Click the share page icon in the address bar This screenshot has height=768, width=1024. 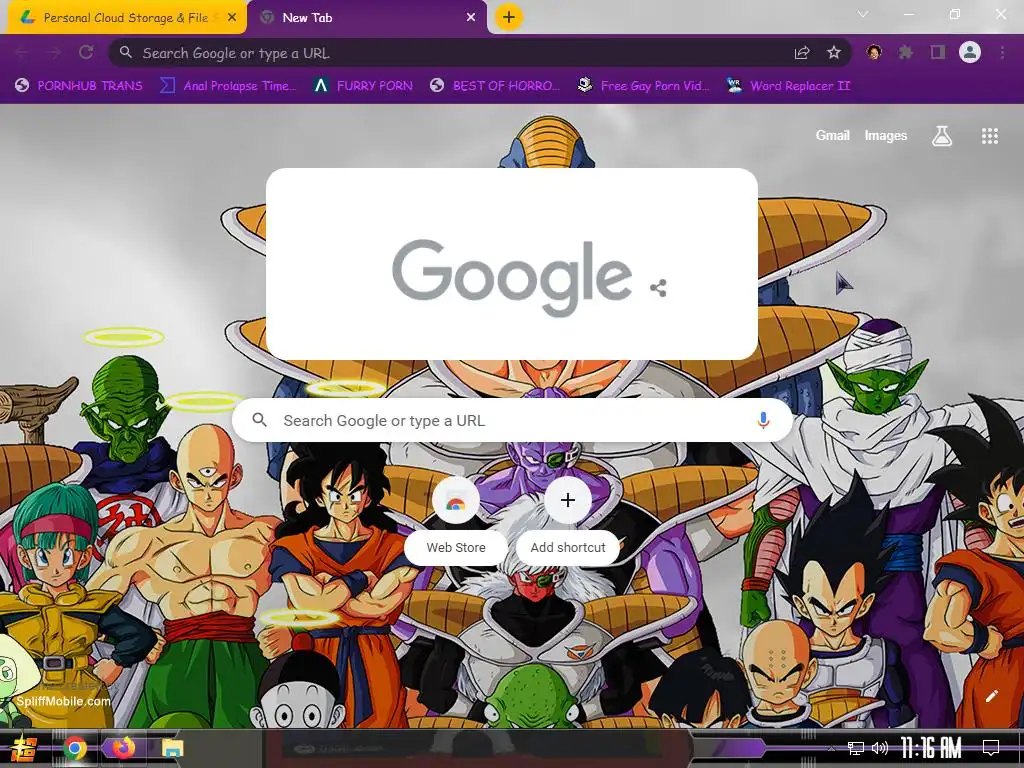pos(802,53)
